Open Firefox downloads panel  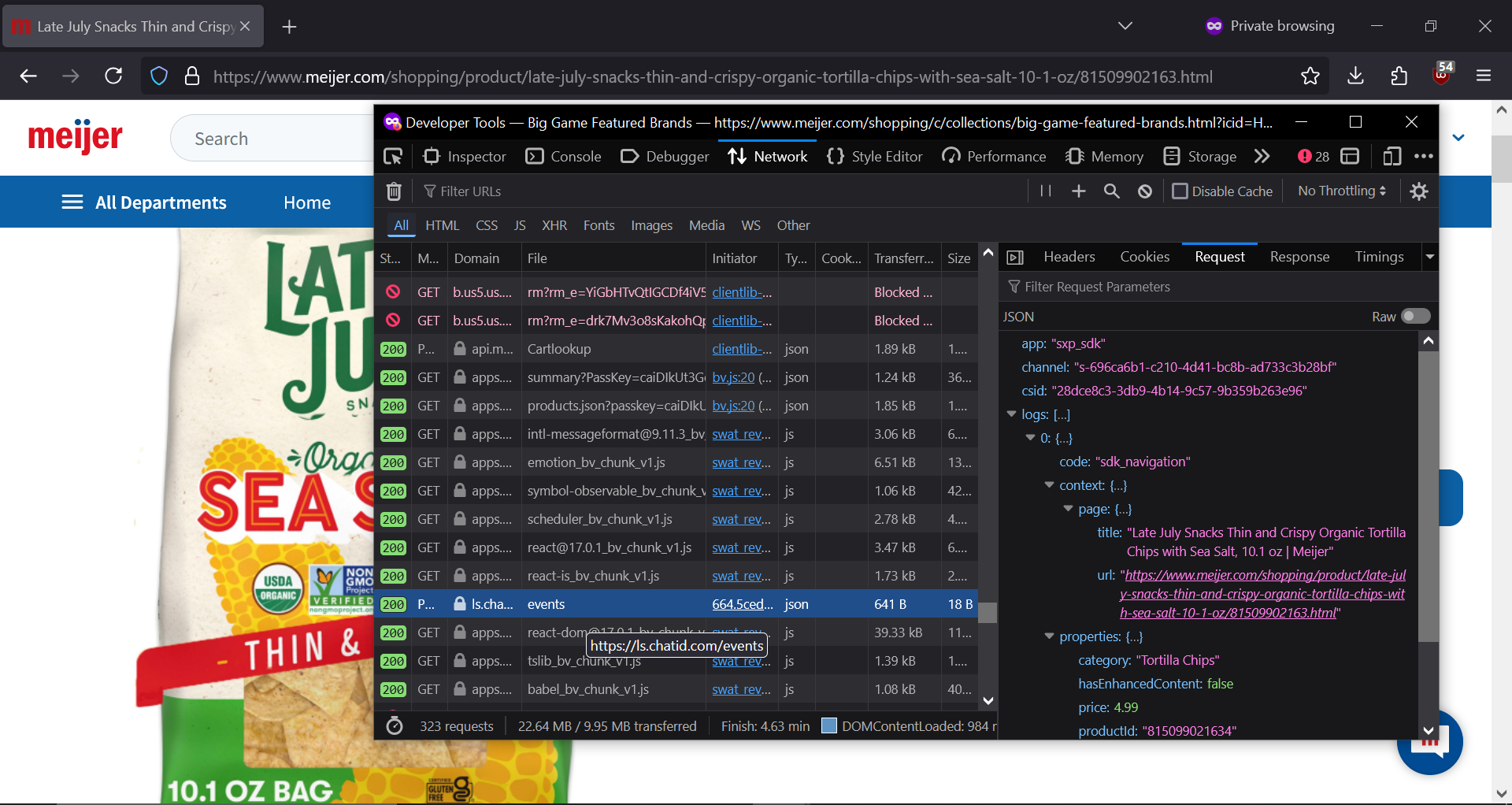point(1355,76)
